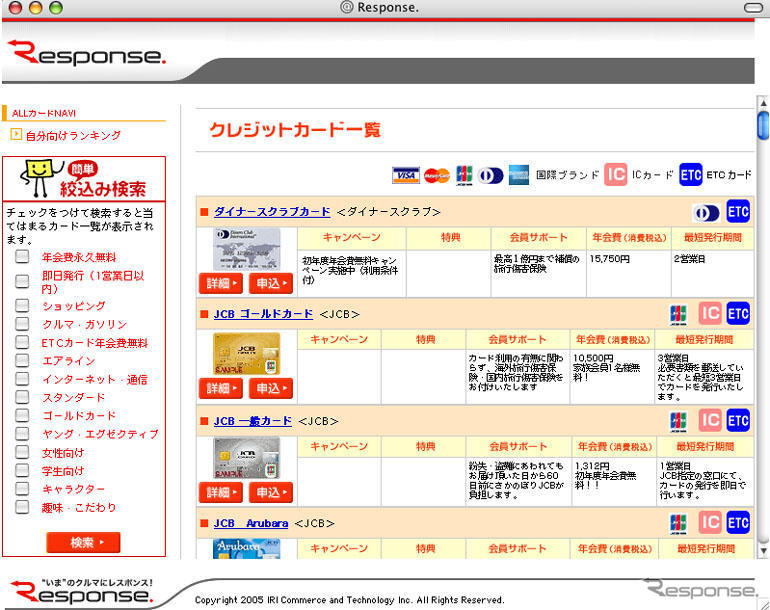Click the blue ETC card legend icon

pyautogui.click(x=691, y=175)
